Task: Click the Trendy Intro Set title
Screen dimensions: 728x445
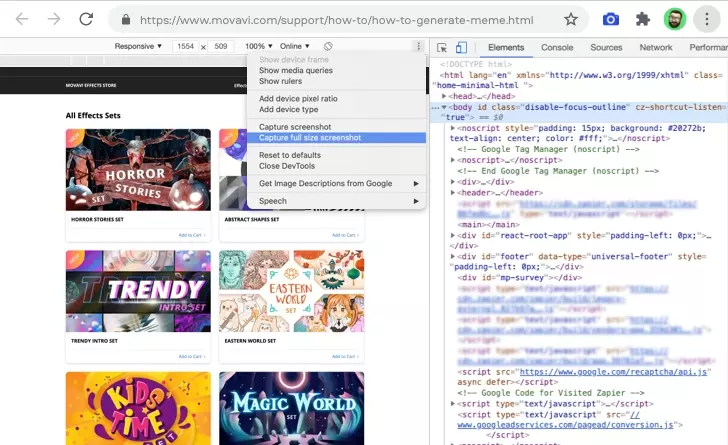Action: click(x=94, y=341)
